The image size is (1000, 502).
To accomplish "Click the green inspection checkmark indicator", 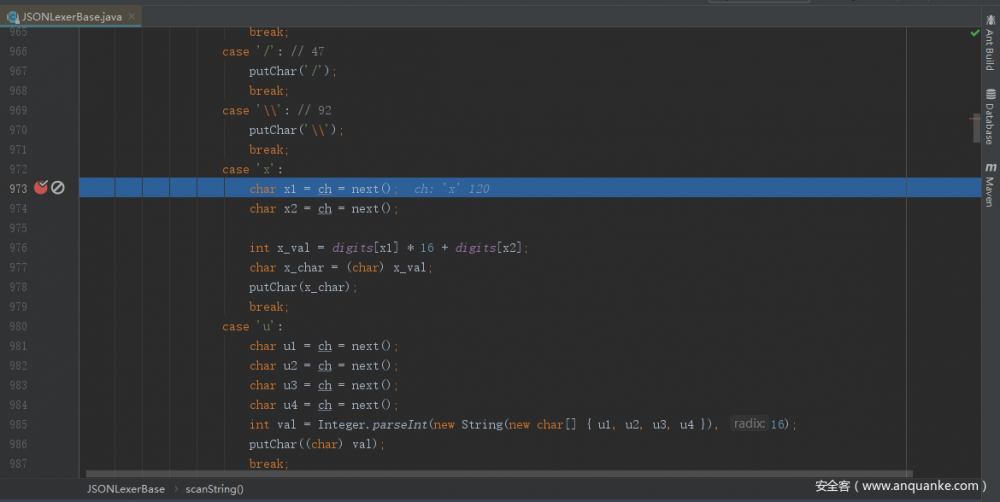I will click(974, 33).
